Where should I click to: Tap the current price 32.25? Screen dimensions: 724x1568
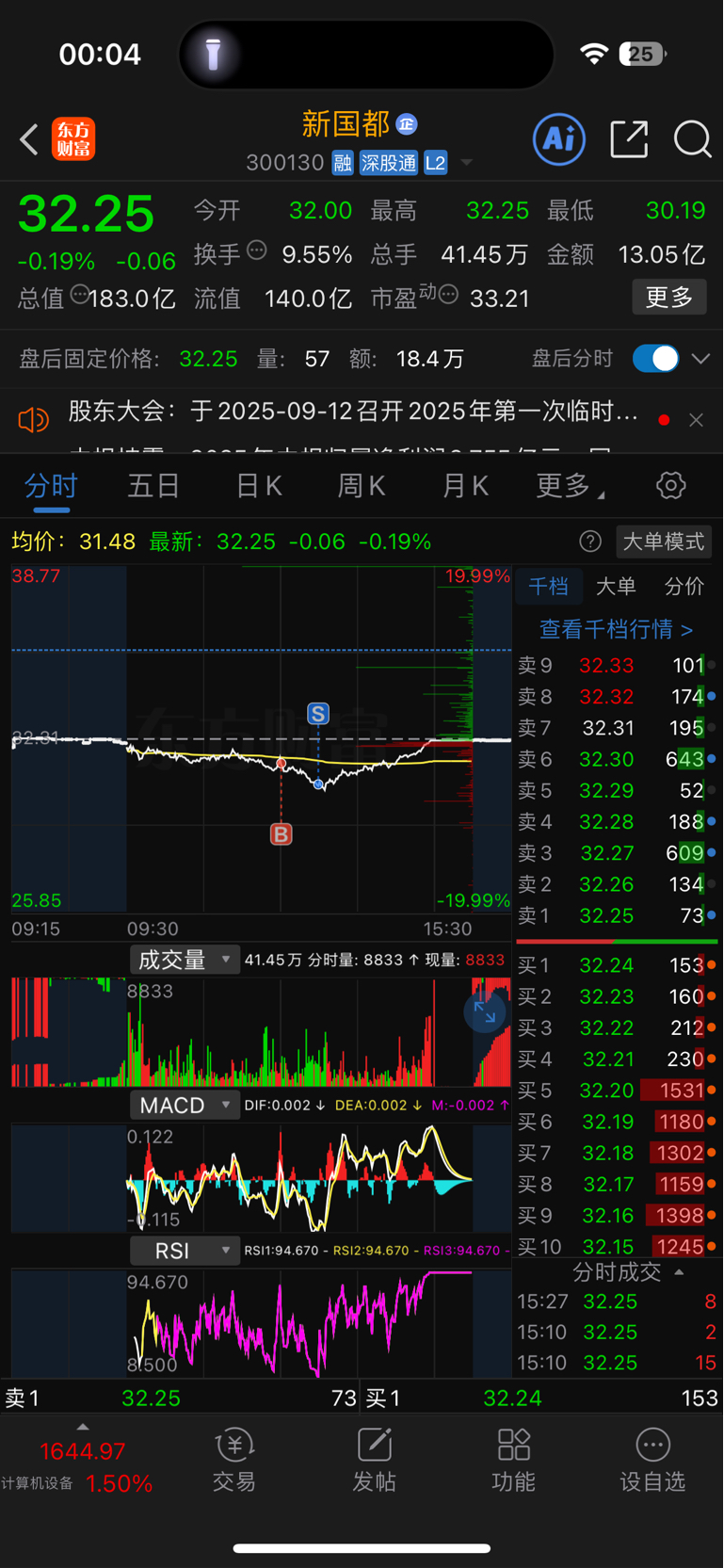pos(86,214)
